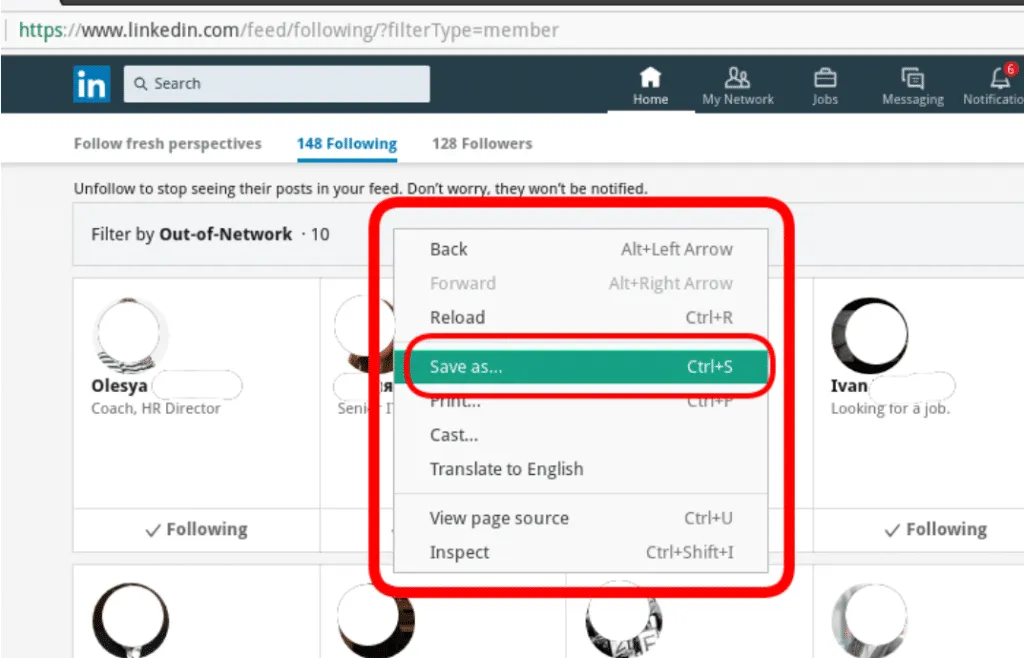Click Ivan's profile picture
Image resolution: width=1024 pixels, height=658 pixels.
pyautogui.click(x=869, y=335)
